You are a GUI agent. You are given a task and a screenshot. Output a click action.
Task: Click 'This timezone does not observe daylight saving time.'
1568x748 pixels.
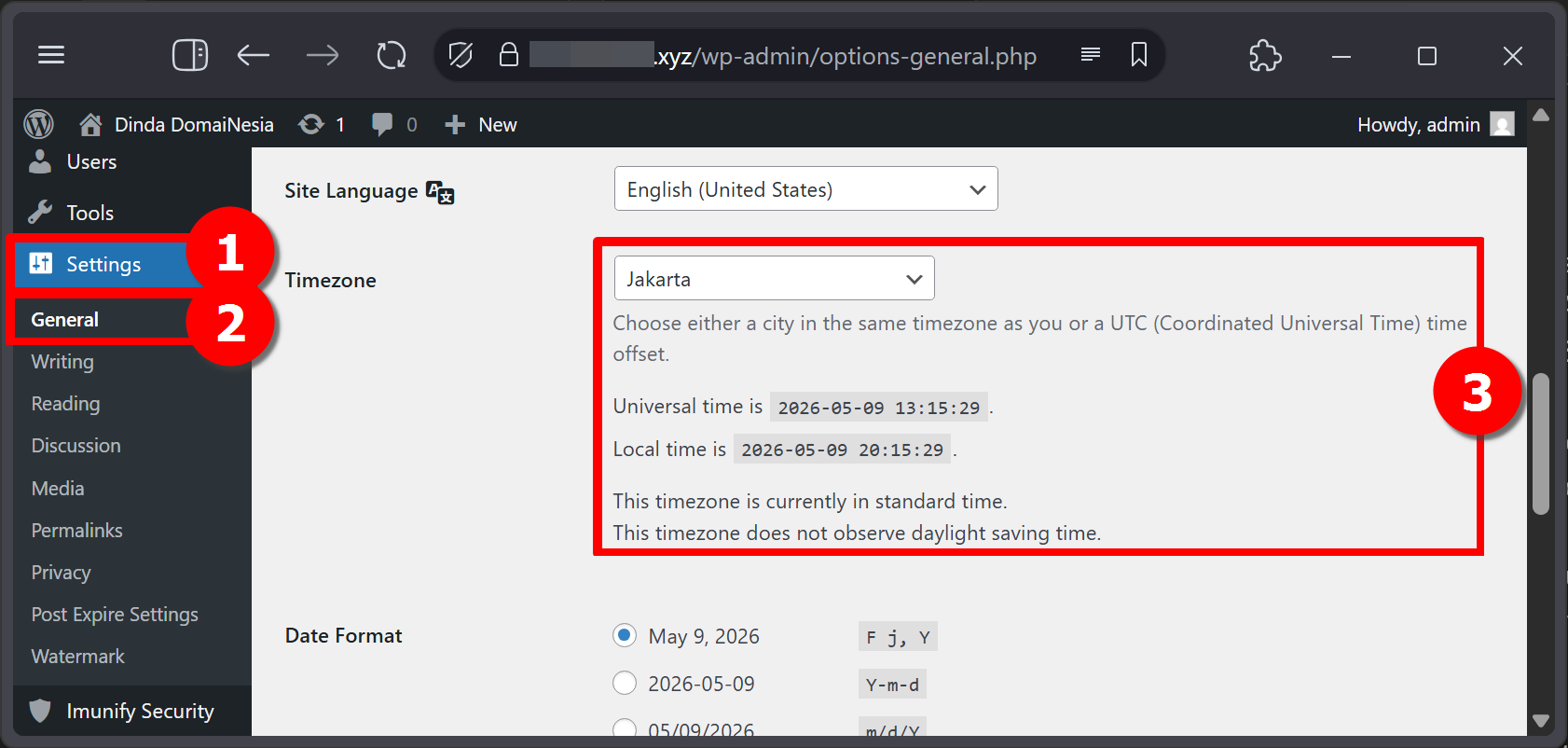coord(857,533)
